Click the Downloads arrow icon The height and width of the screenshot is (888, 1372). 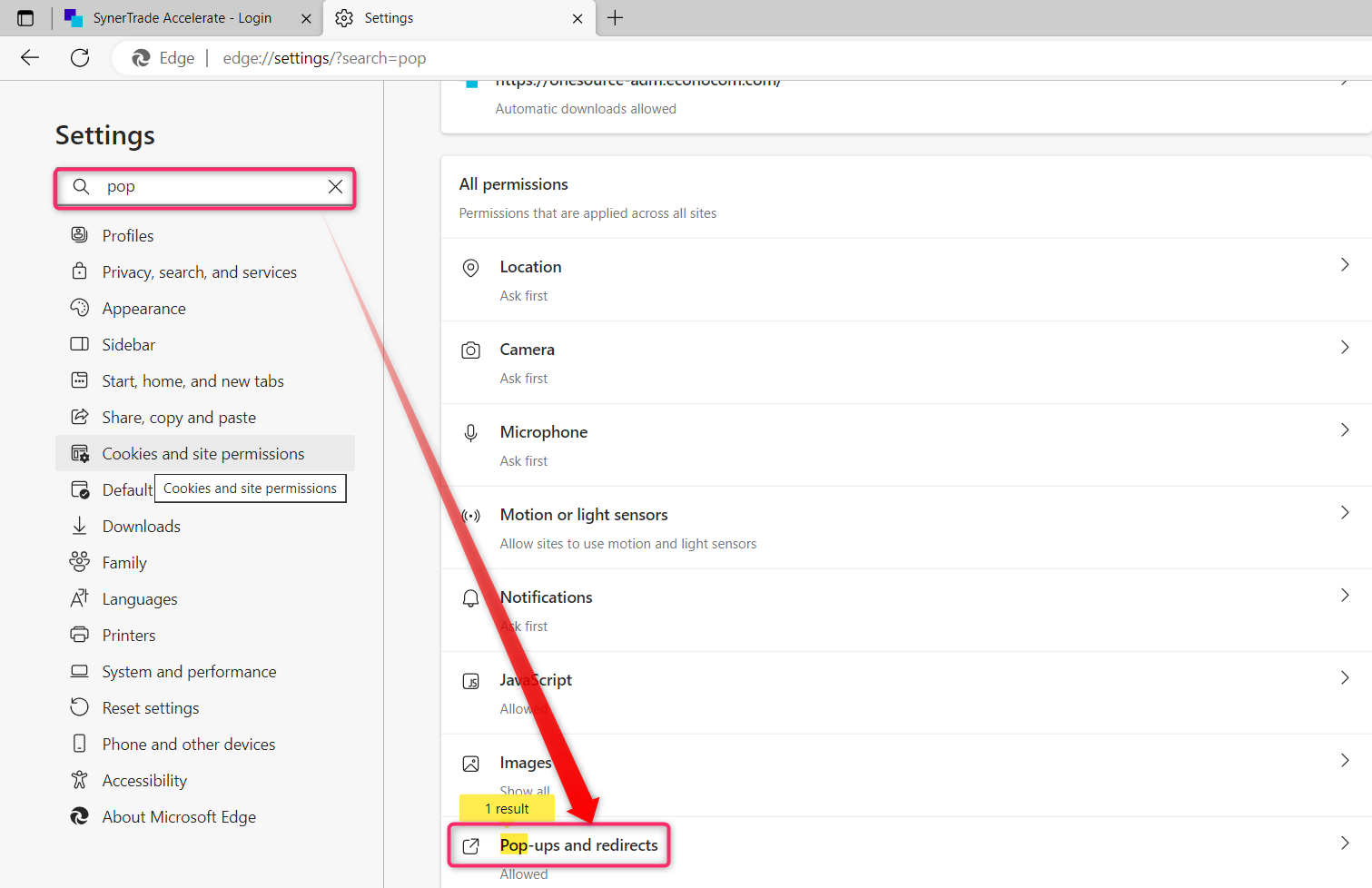[x=80, y=526]
